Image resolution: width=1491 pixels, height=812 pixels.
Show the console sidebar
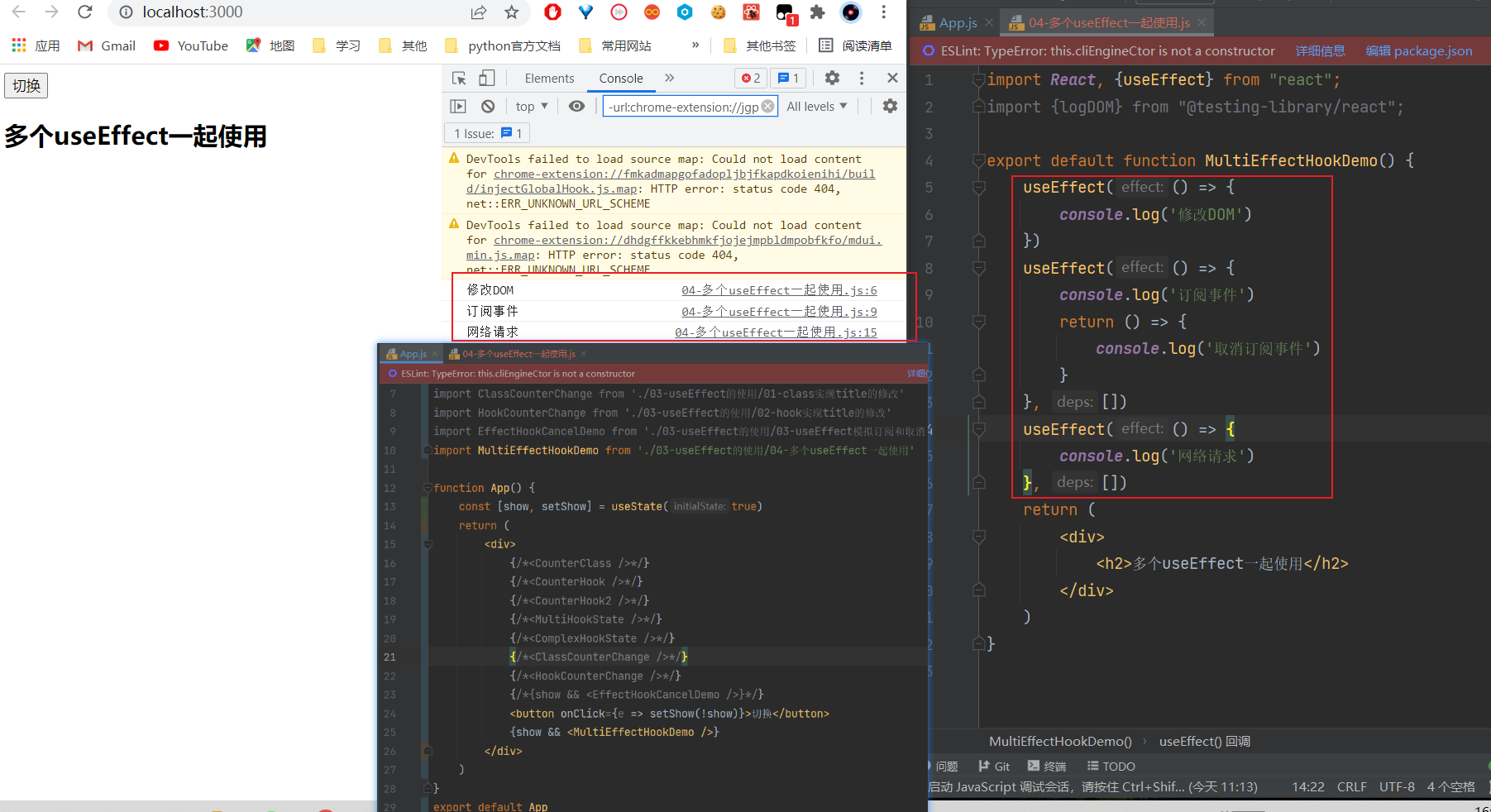pos(458,106)
